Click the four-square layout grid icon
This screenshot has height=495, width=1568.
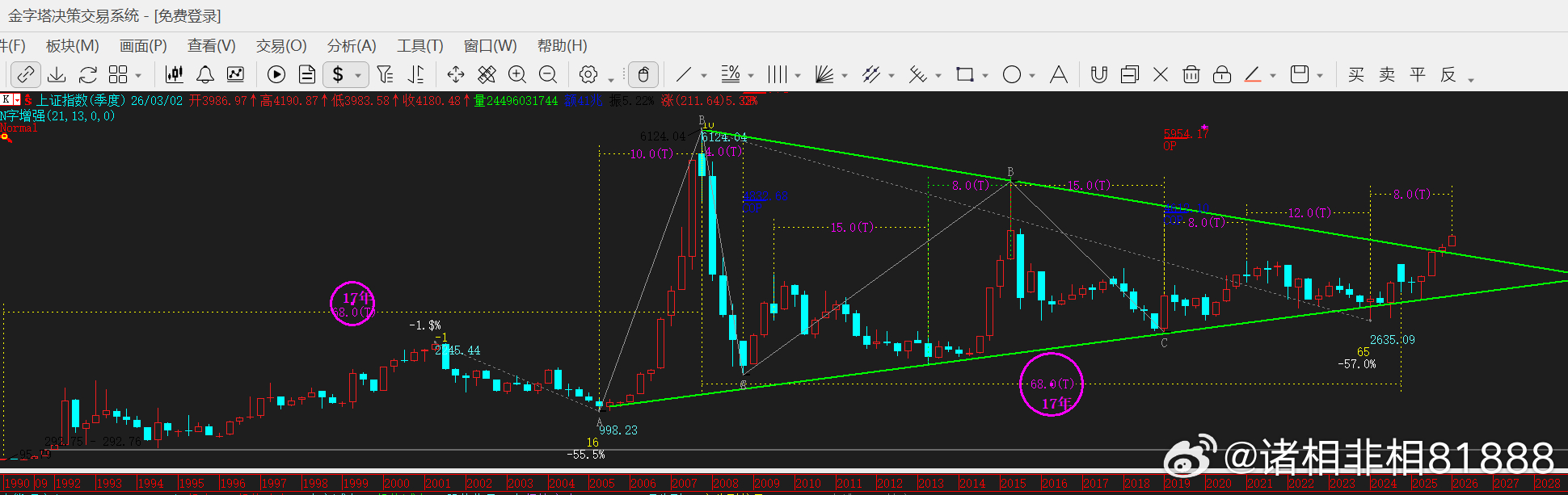click(x=118, y=74)
